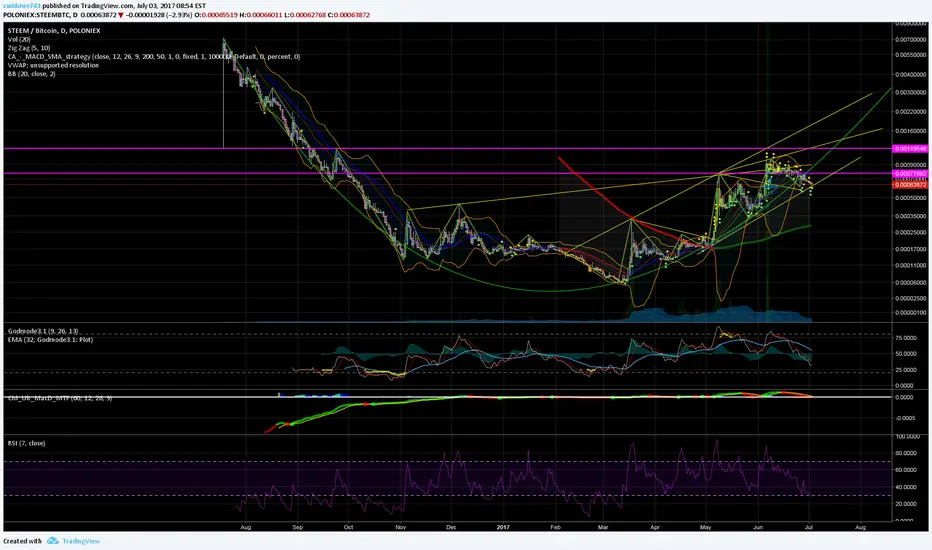The height and width of the screenshot is (550, 932).
Task: Click the Apr label on time axis
Action: [x=654, y=527]
